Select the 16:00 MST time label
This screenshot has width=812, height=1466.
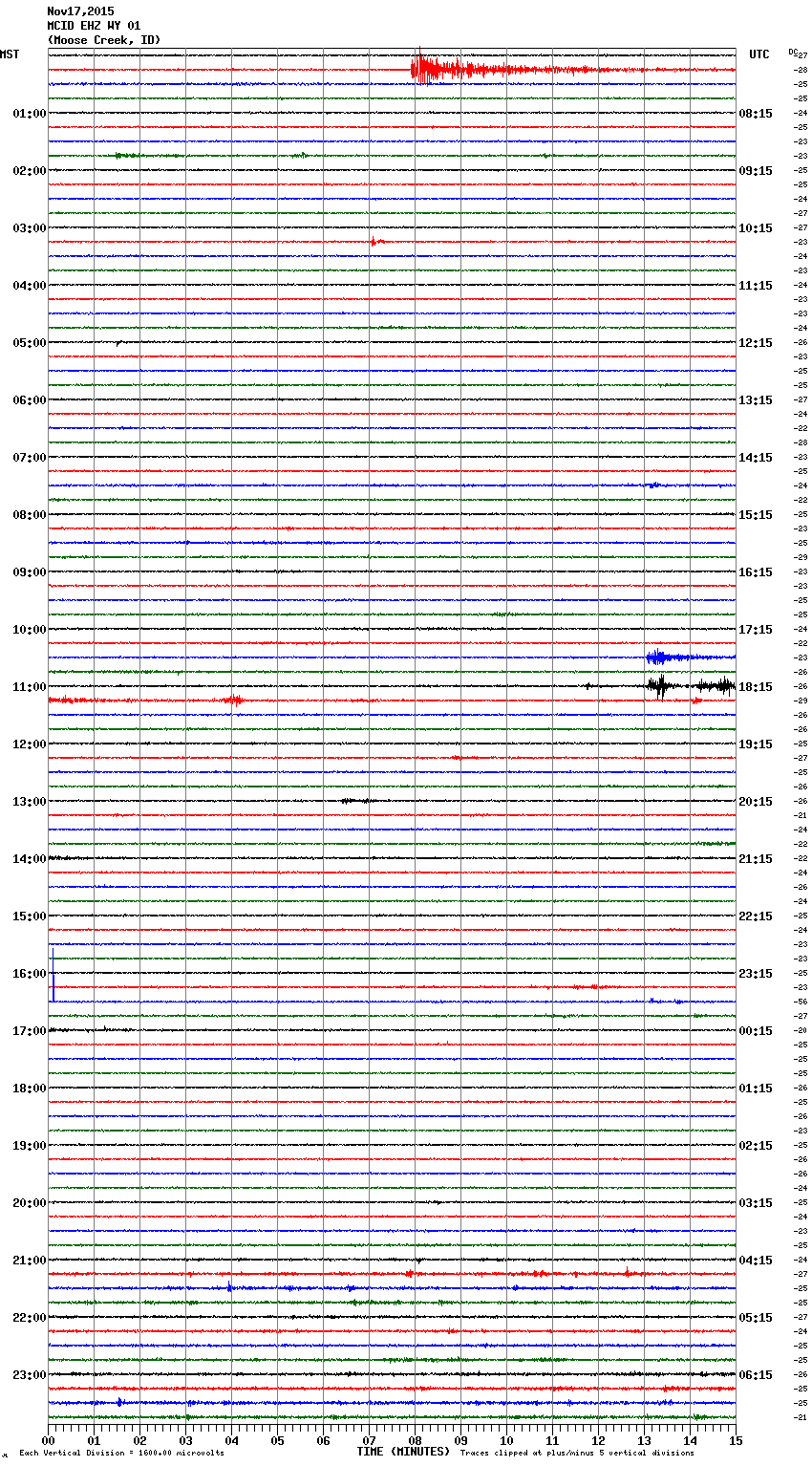point(30,974)
